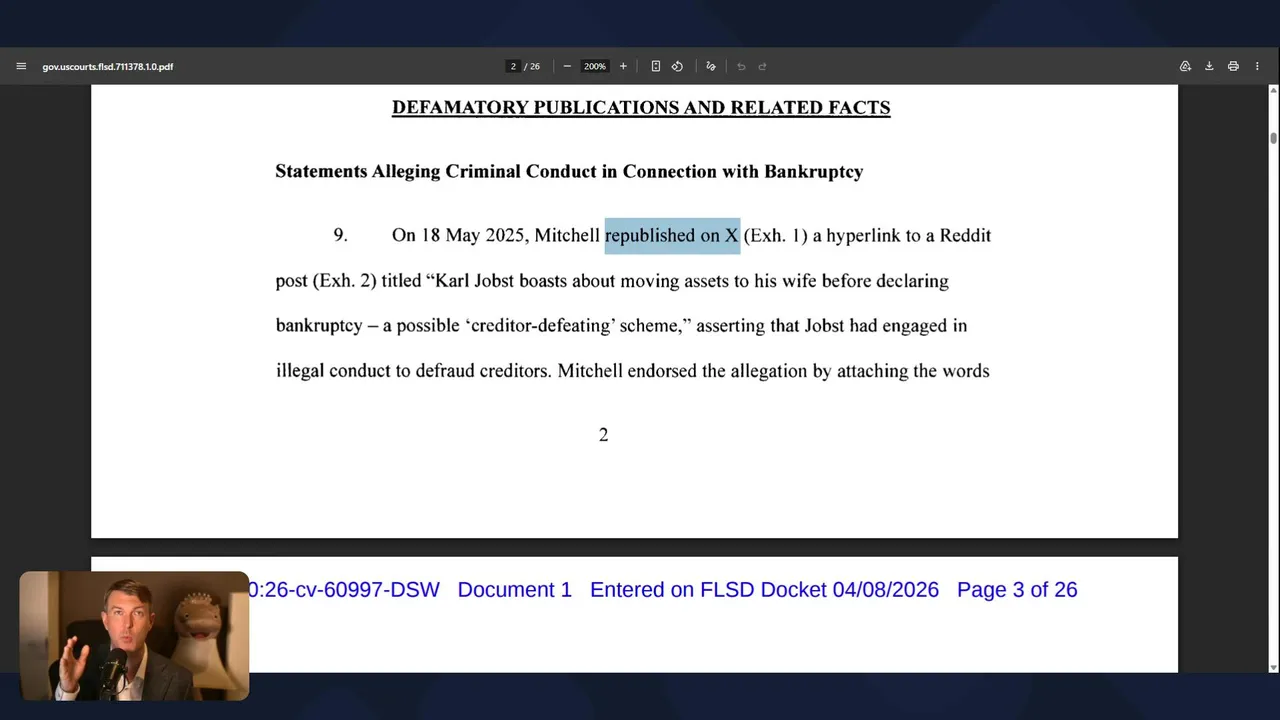The image size is (1280, 720).
Task: Click the page number "2" at page bottom
Action: pyautogui.click(x=603, y=435)
